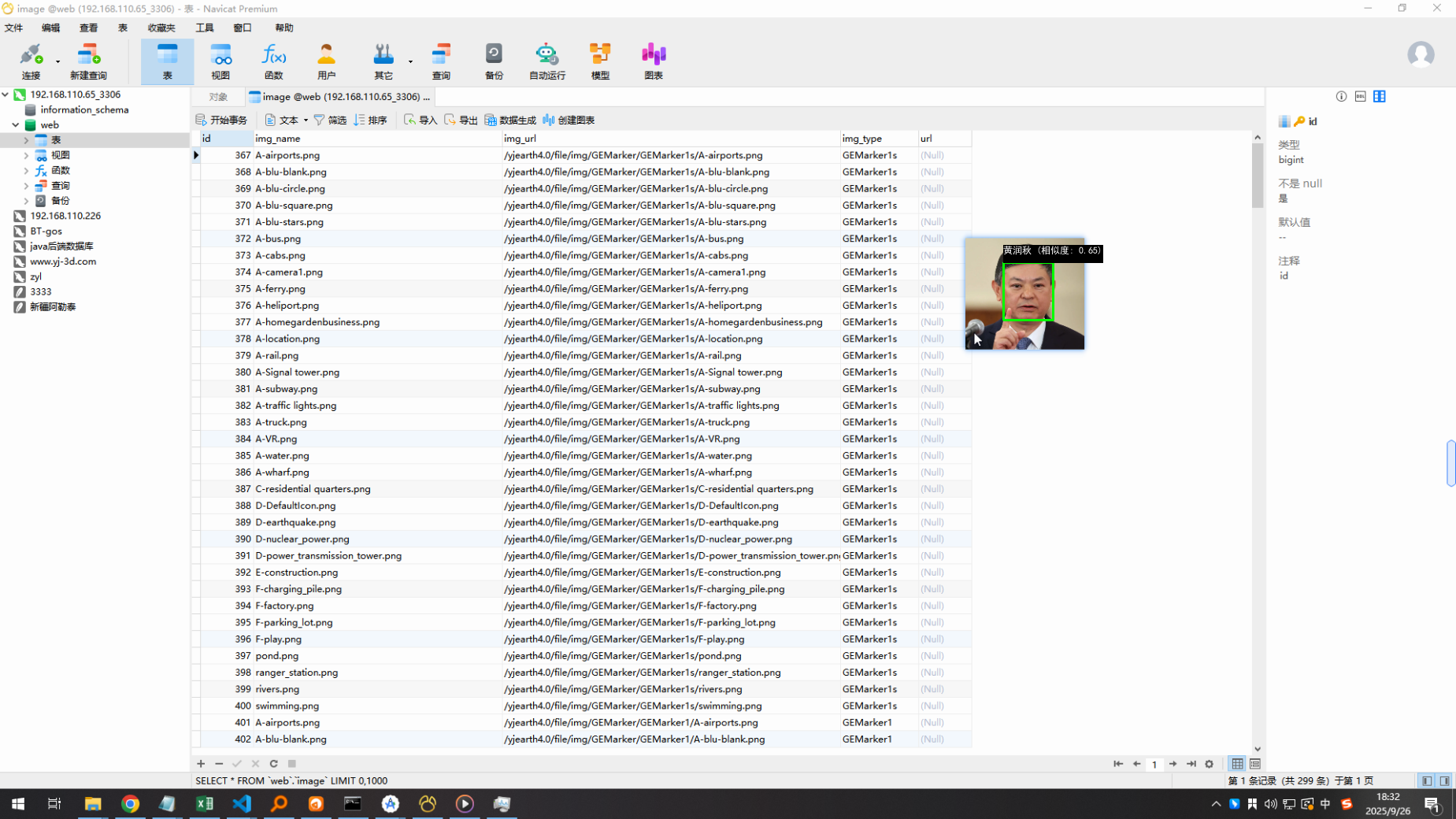
Task: Collapse the web database tree node
Action: pyautogui.click(x=16, y=125)
